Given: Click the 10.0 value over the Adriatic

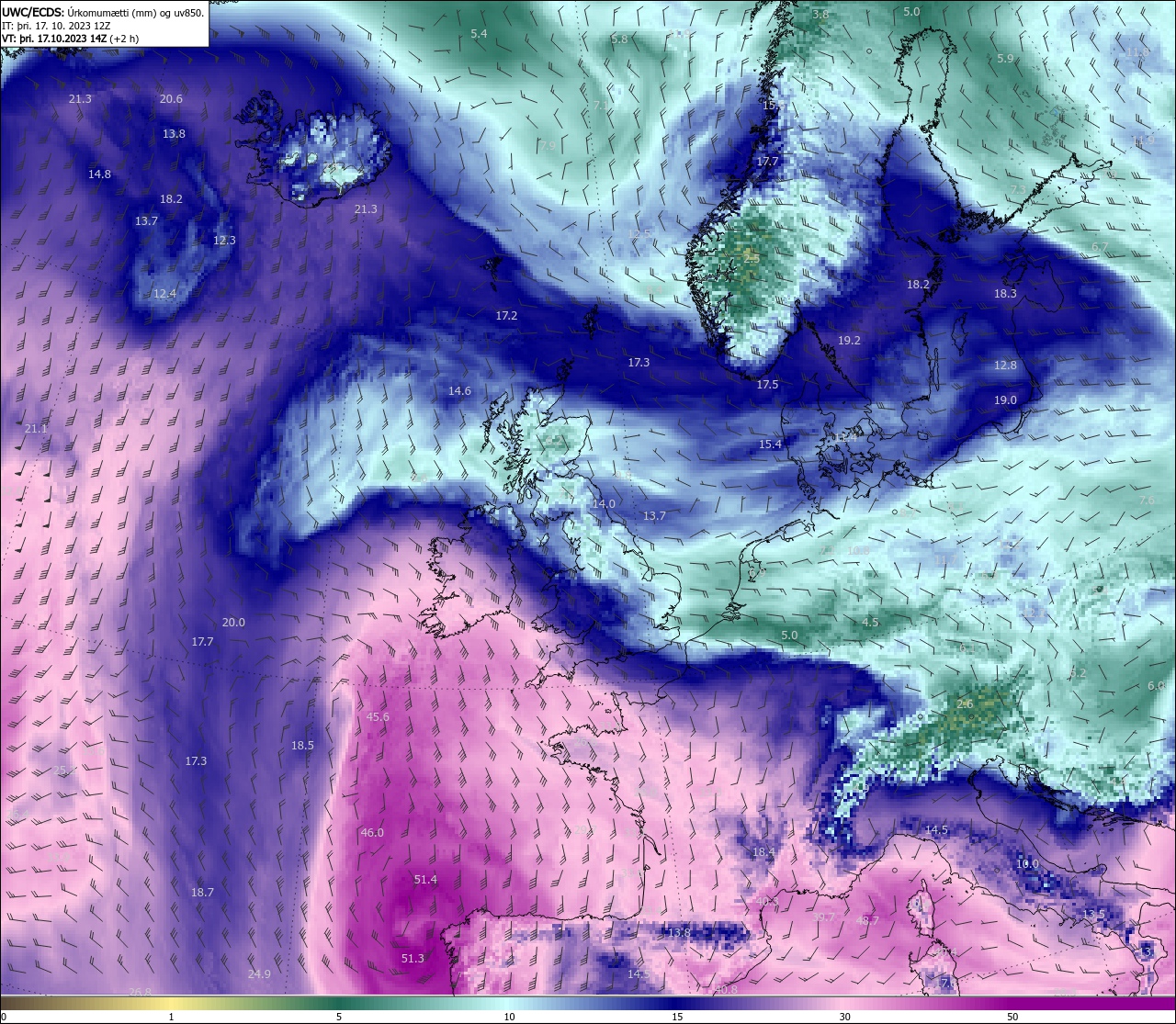Looking at the screenshot, I should (1027, 864).
